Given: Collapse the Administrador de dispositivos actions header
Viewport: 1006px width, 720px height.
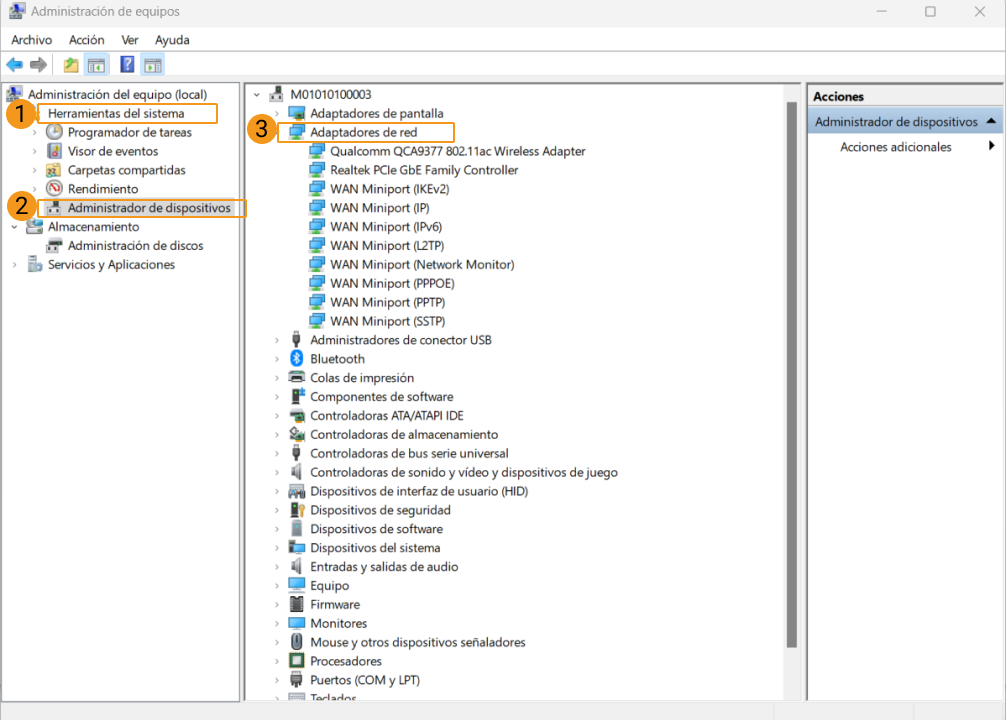Looking at the screenshot, I should coord(991,121).
